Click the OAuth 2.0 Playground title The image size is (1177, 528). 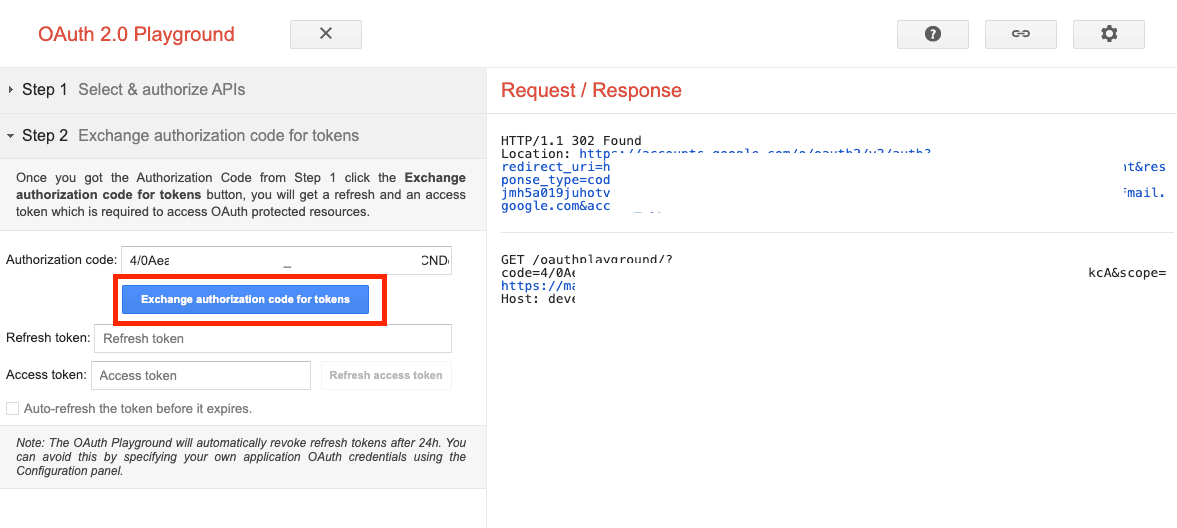coord(136,35)
